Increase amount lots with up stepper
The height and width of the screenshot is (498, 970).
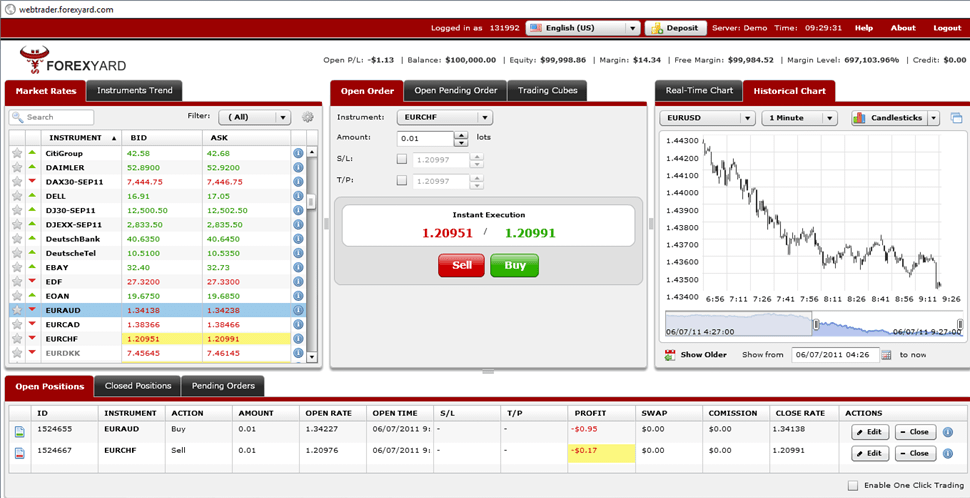click(x=461, y=135)
